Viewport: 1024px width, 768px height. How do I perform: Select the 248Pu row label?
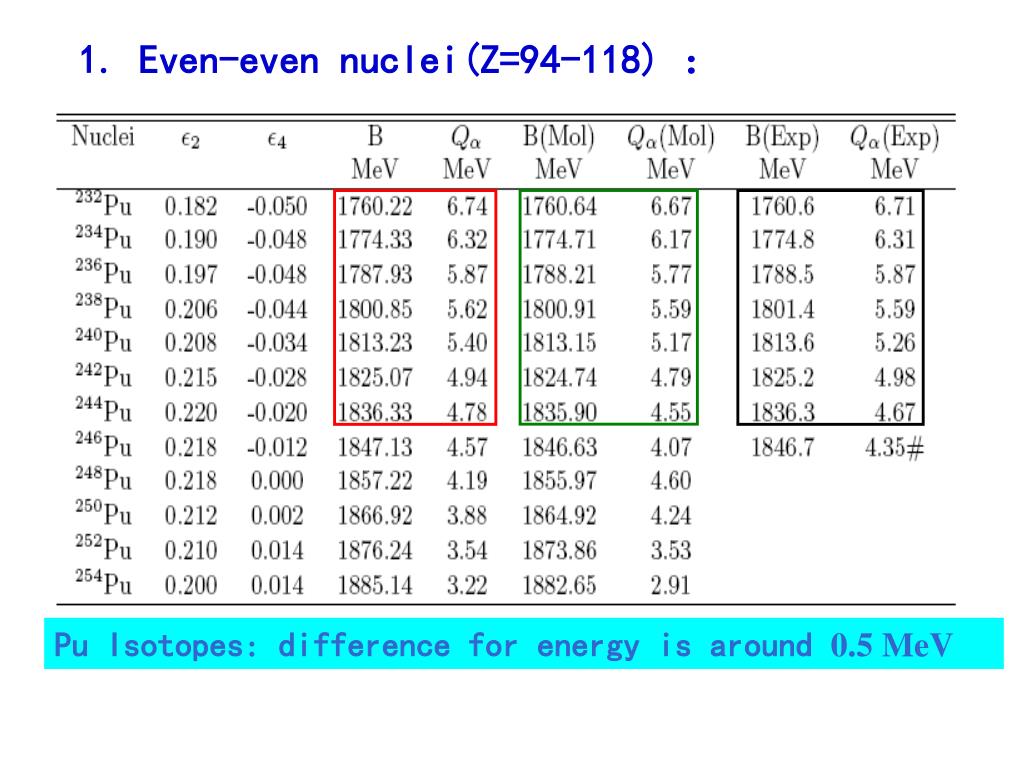[103, 478]
